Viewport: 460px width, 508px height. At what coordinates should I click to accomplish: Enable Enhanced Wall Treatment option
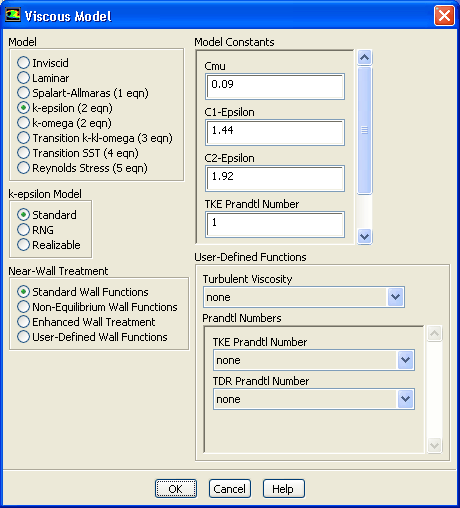[86, 322]
